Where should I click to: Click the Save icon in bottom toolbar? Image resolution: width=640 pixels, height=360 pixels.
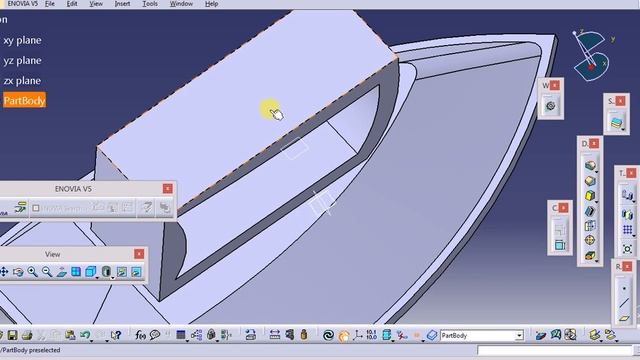(12, 336)
